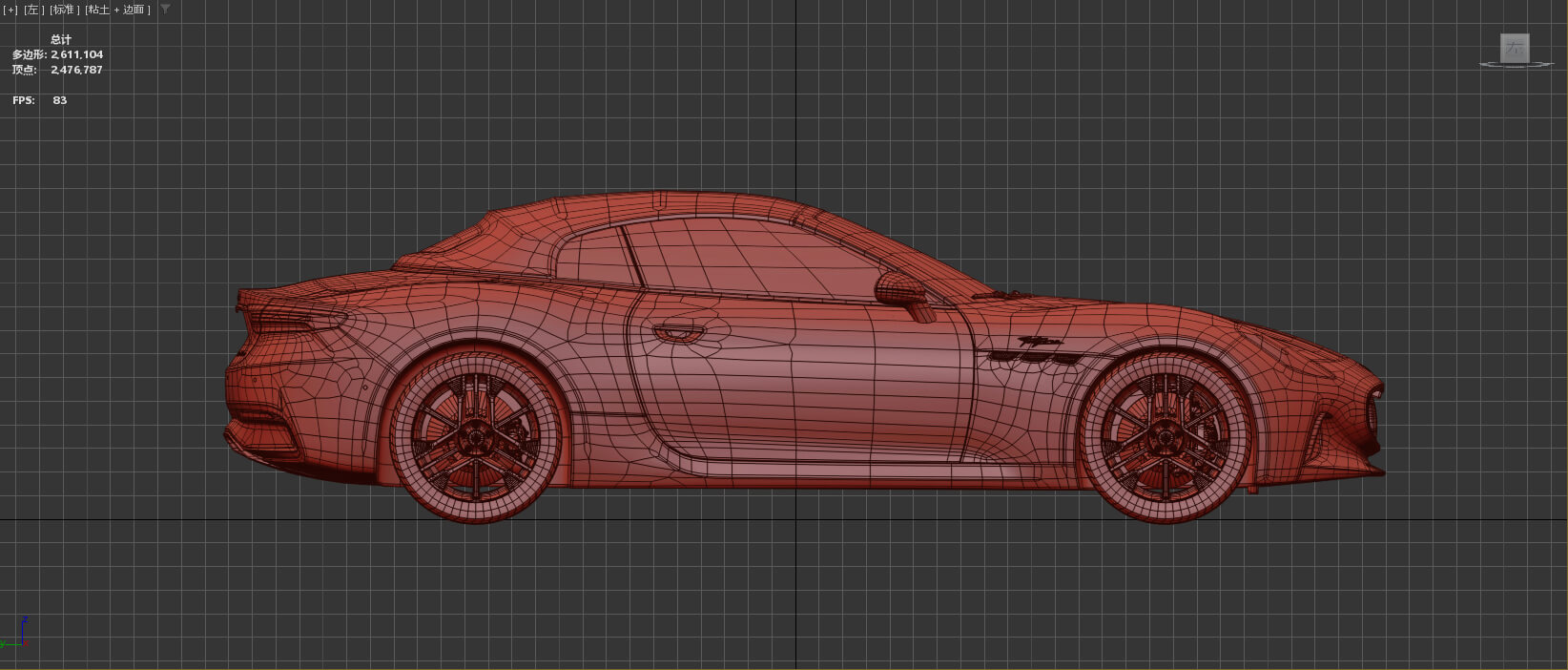
Task: Click the ViewCube face in the corner
Action: tap(1515, 48)
